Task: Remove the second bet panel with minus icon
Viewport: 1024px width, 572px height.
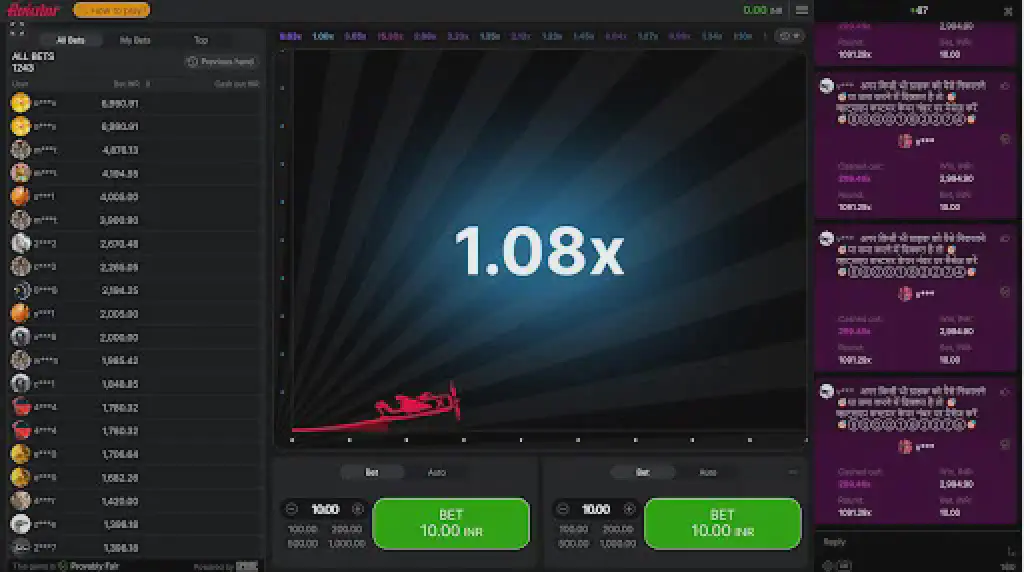Action: 793,472
